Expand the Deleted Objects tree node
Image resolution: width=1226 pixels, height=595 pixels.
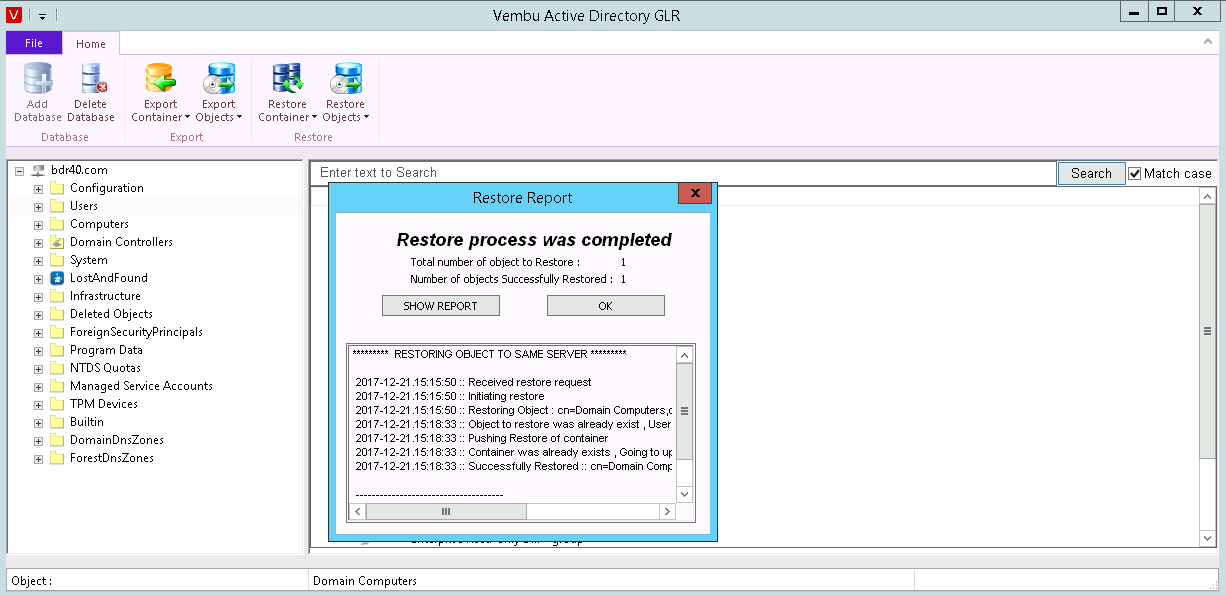click(39, 314)
